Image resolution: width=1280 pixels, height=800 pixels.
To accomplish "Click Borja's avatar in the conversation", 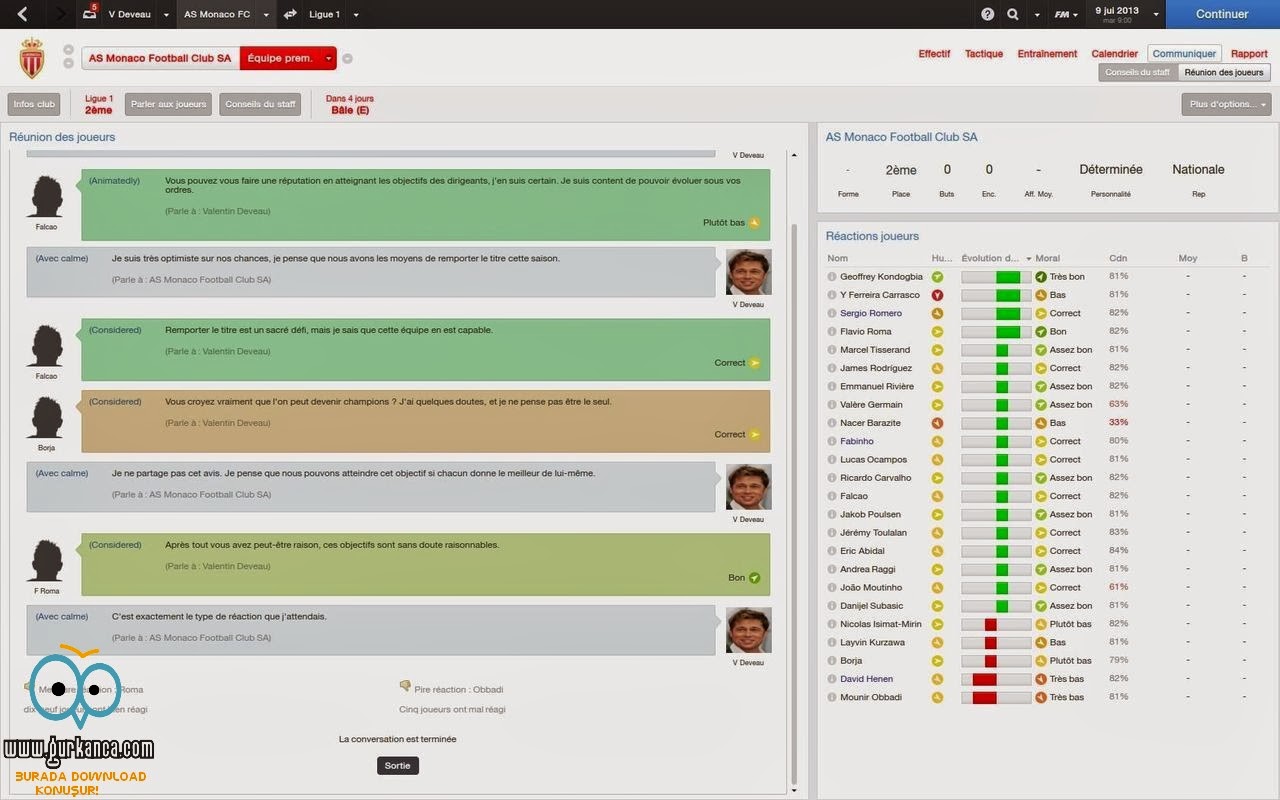I will pyautogui.click(x=46, y=415).
